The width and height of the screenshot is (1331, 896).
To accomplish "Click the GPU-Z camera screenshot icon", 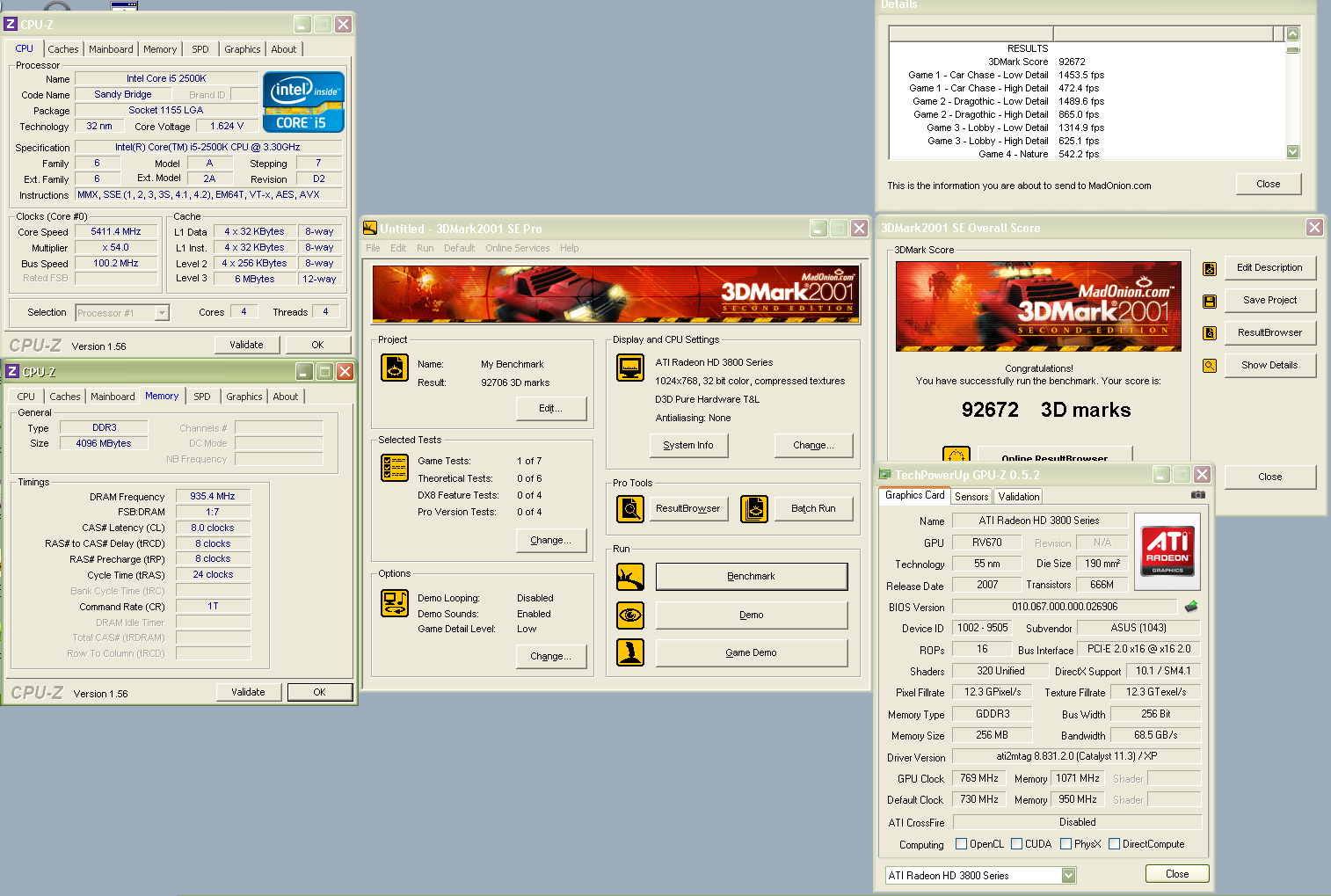I will point(1197,495).
